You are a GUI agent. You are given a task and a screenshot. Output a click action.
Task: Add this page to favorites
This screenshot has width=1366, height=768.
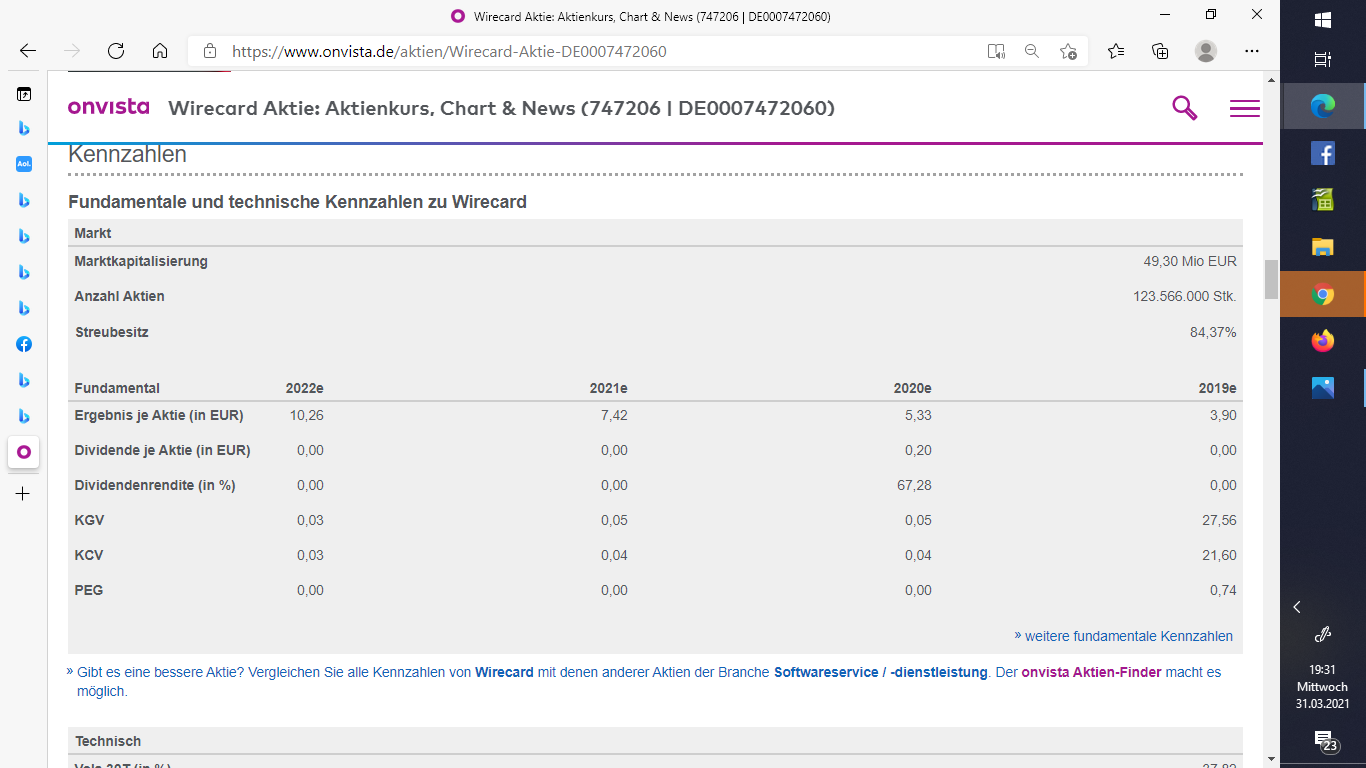point(1068,51)
